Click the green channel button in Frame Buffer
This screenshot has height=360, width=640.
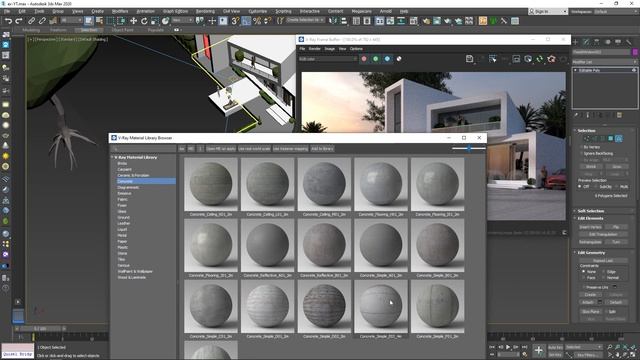tap(376, 59)
